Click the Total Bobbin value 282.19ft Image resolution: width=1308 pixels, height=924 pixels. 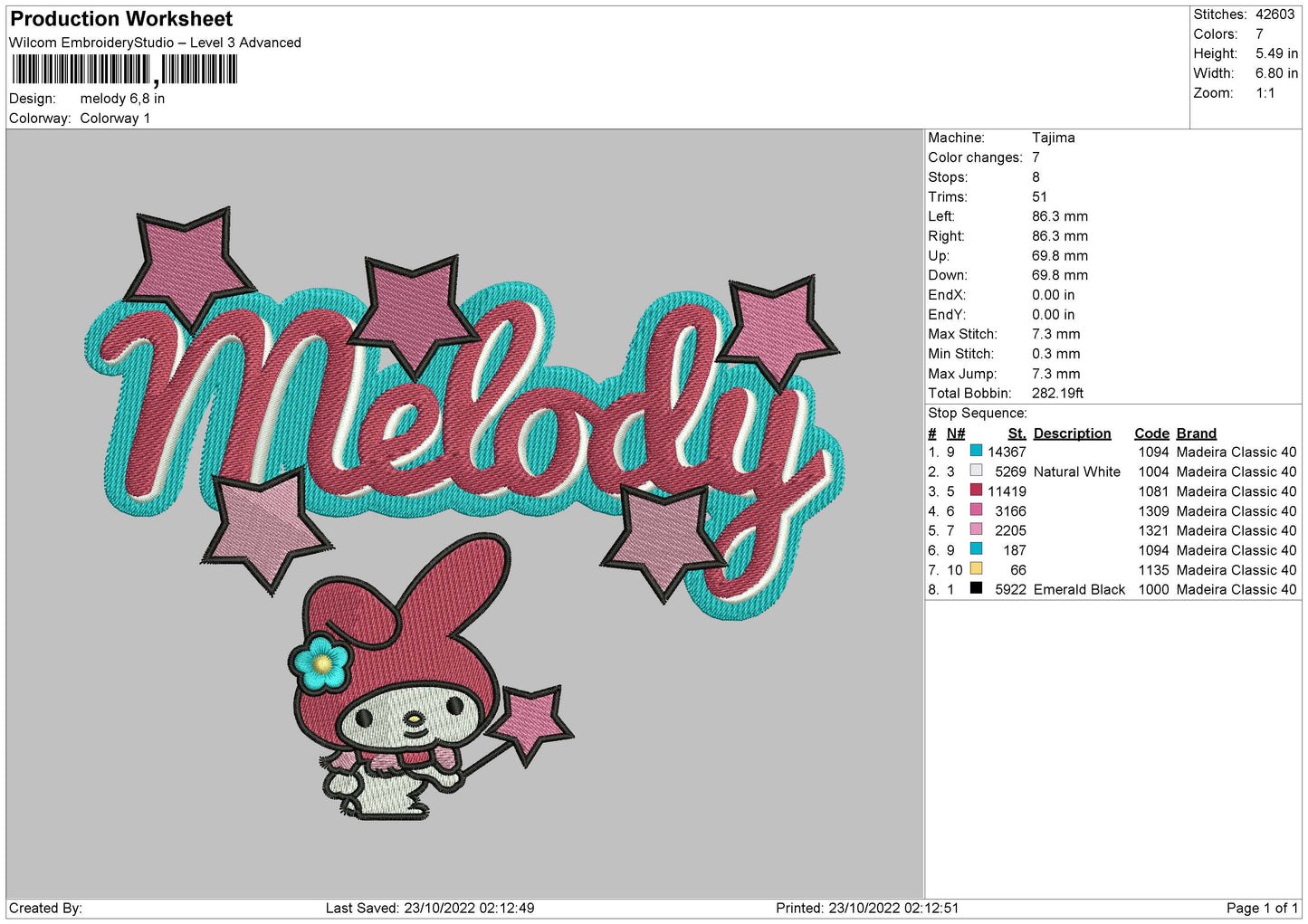coord(1058,393)
